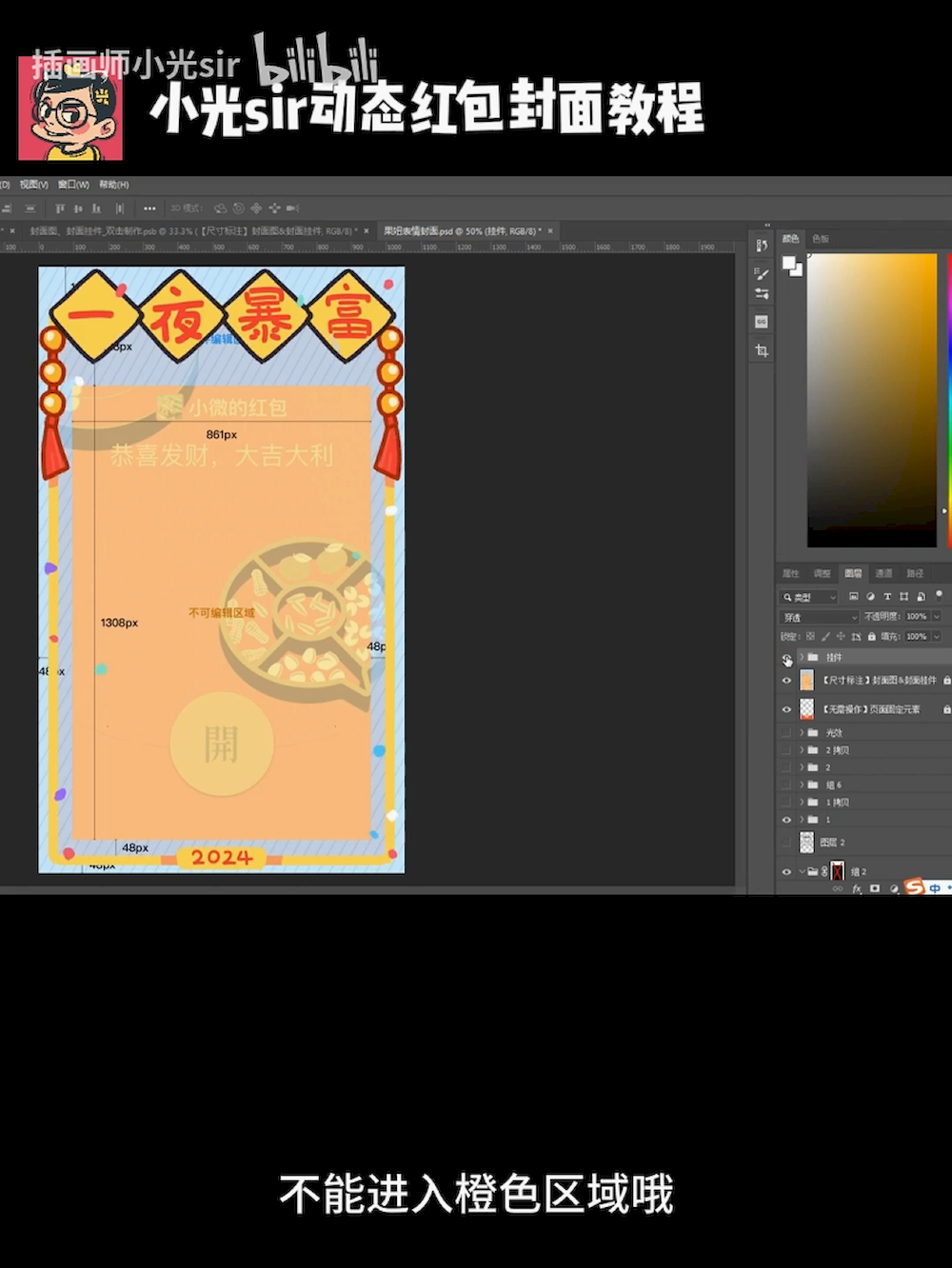Click the lock all layers padlock icon
The image size is (952, 1268).
pos(871,636)
